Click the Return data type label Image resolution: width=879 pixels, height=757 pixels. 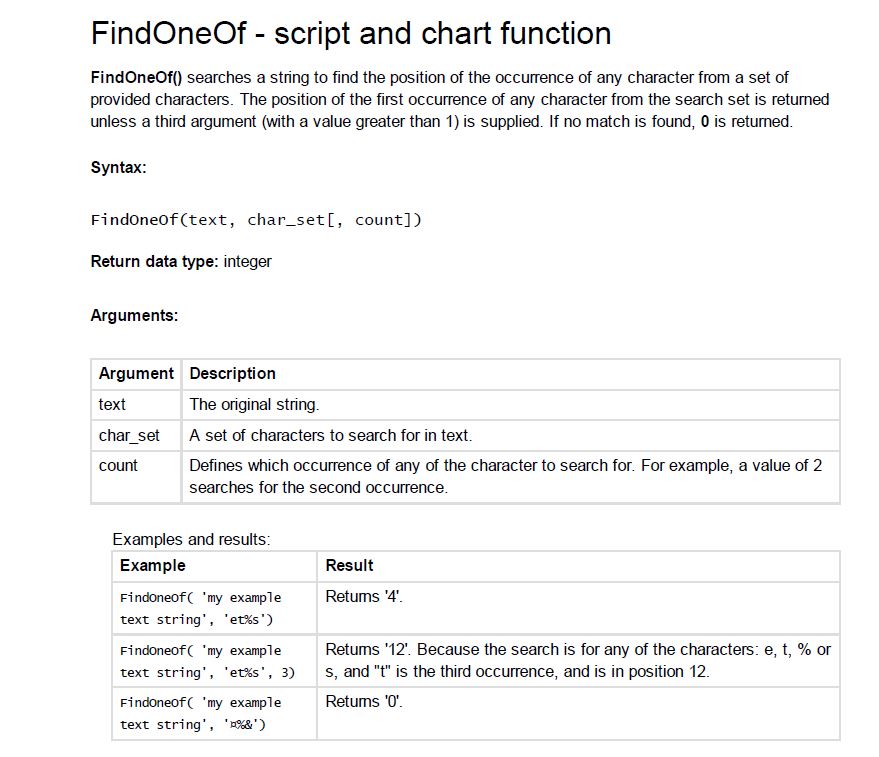154,261
